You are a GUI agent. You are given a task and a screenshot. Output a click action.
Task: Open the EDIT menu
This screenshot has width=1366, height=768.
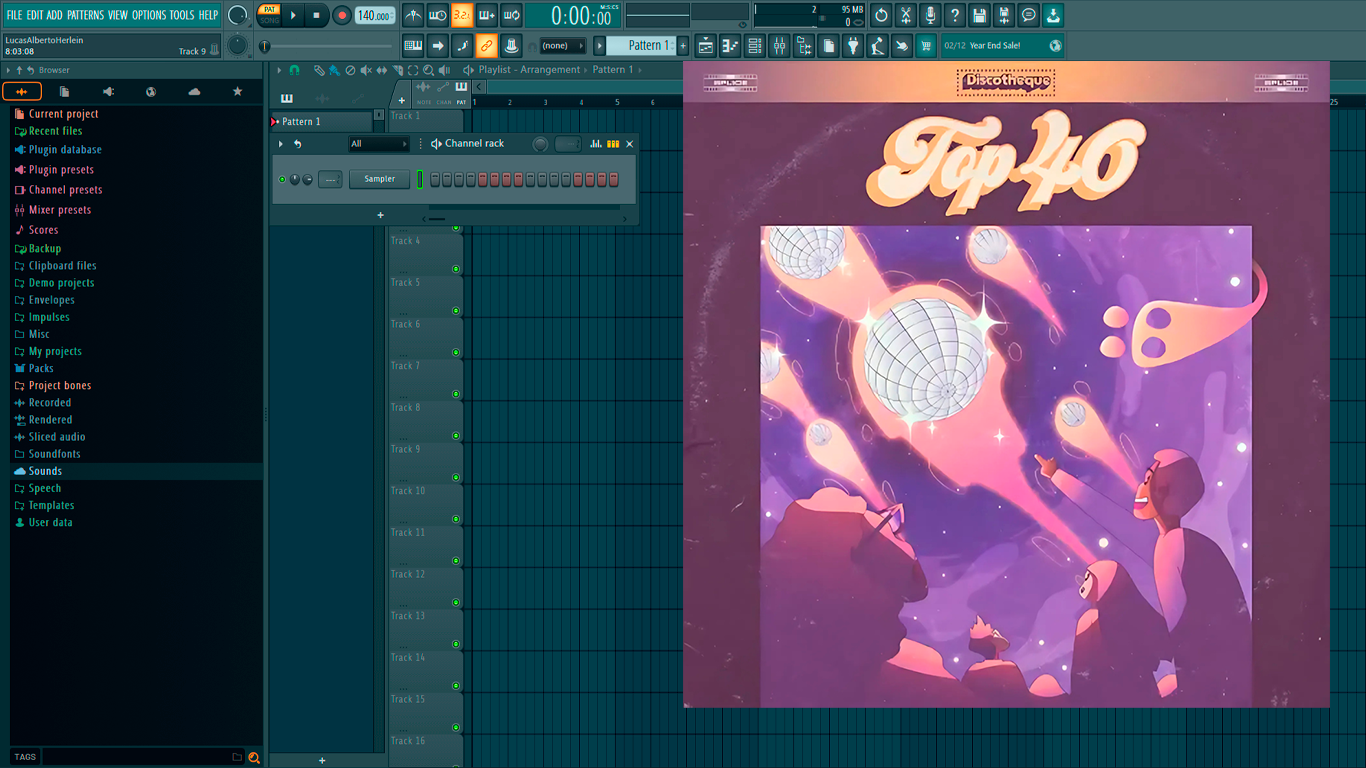[x=35, y=15]
